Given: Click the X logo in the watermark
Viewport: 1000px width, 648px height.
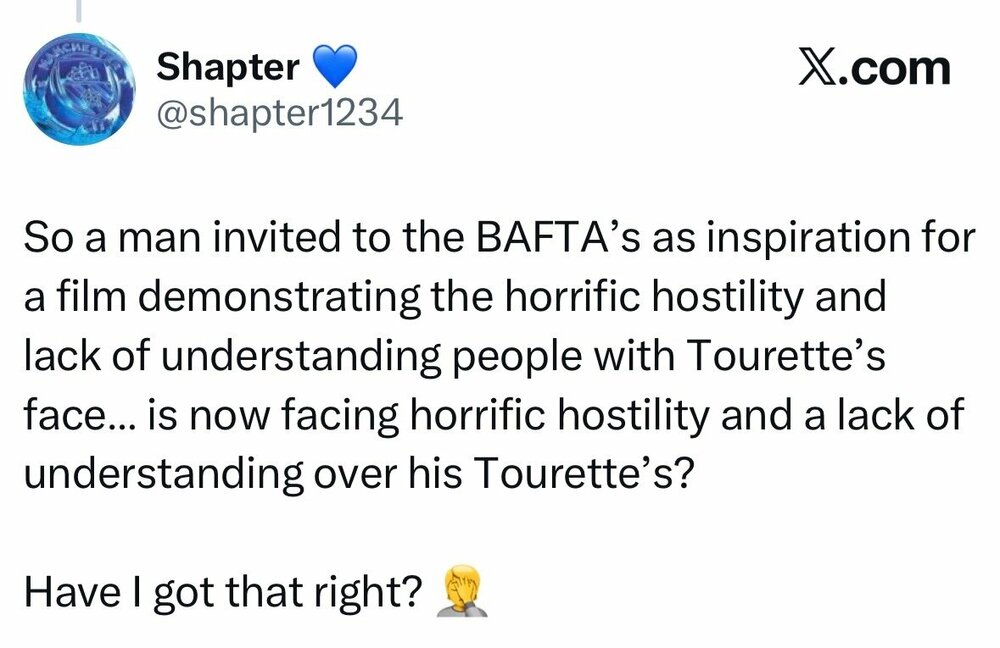Looking at the screenshot, I should [x=819, y=70].
